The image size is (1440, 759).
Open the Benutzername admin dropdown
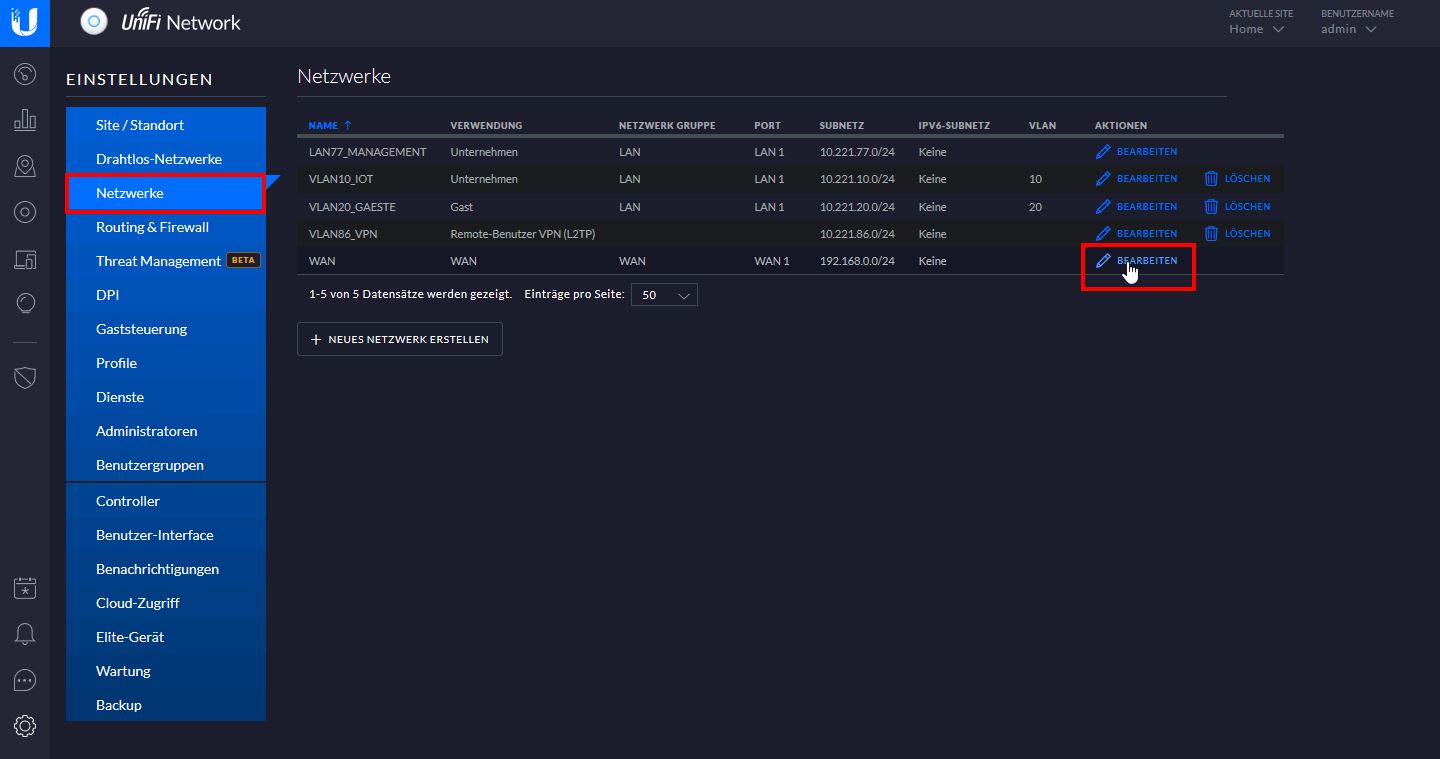(x=1349, y=29)
